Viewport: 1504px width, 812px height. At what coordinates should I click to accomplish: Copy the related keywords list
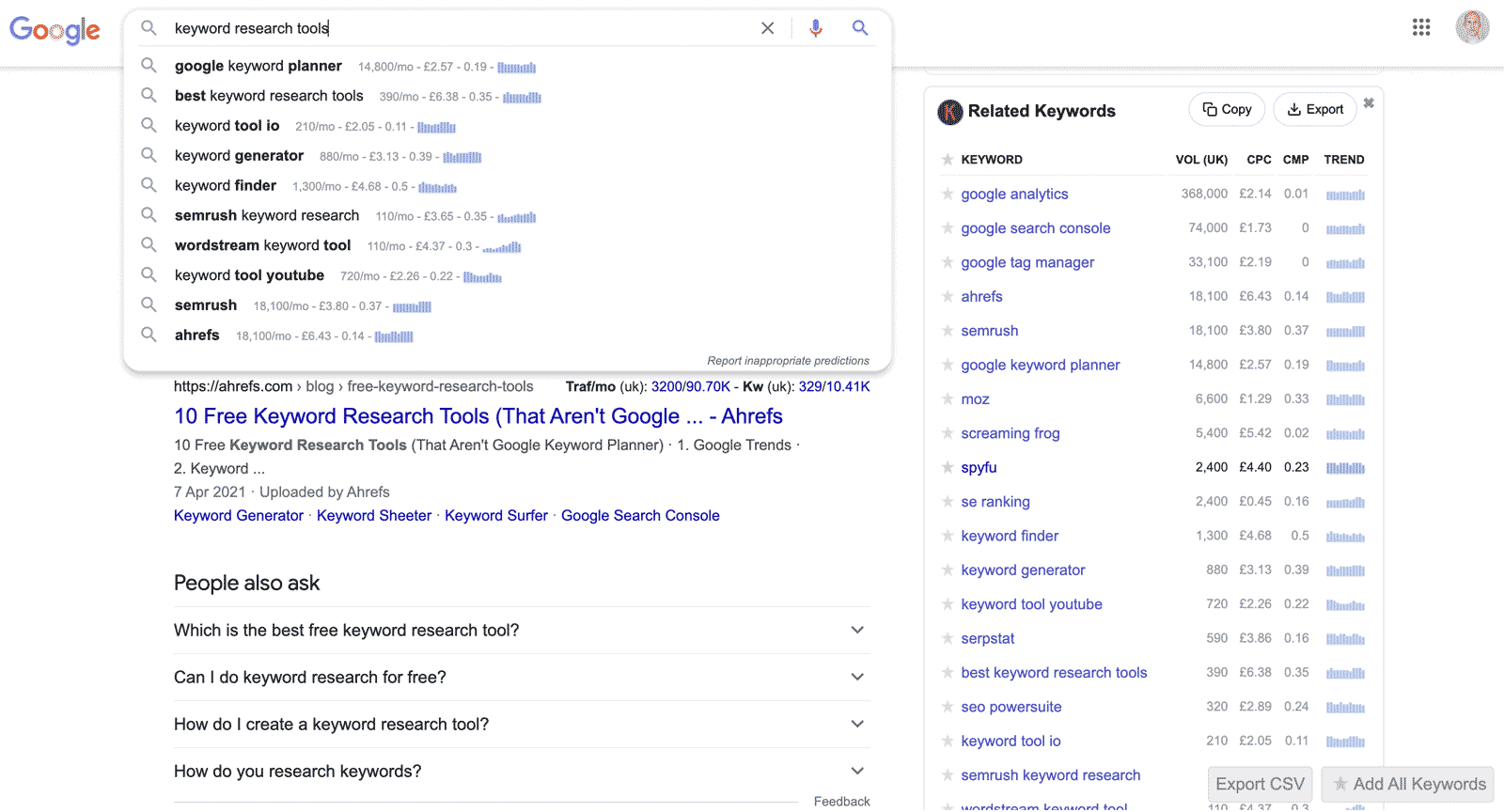coord(1227,110)
